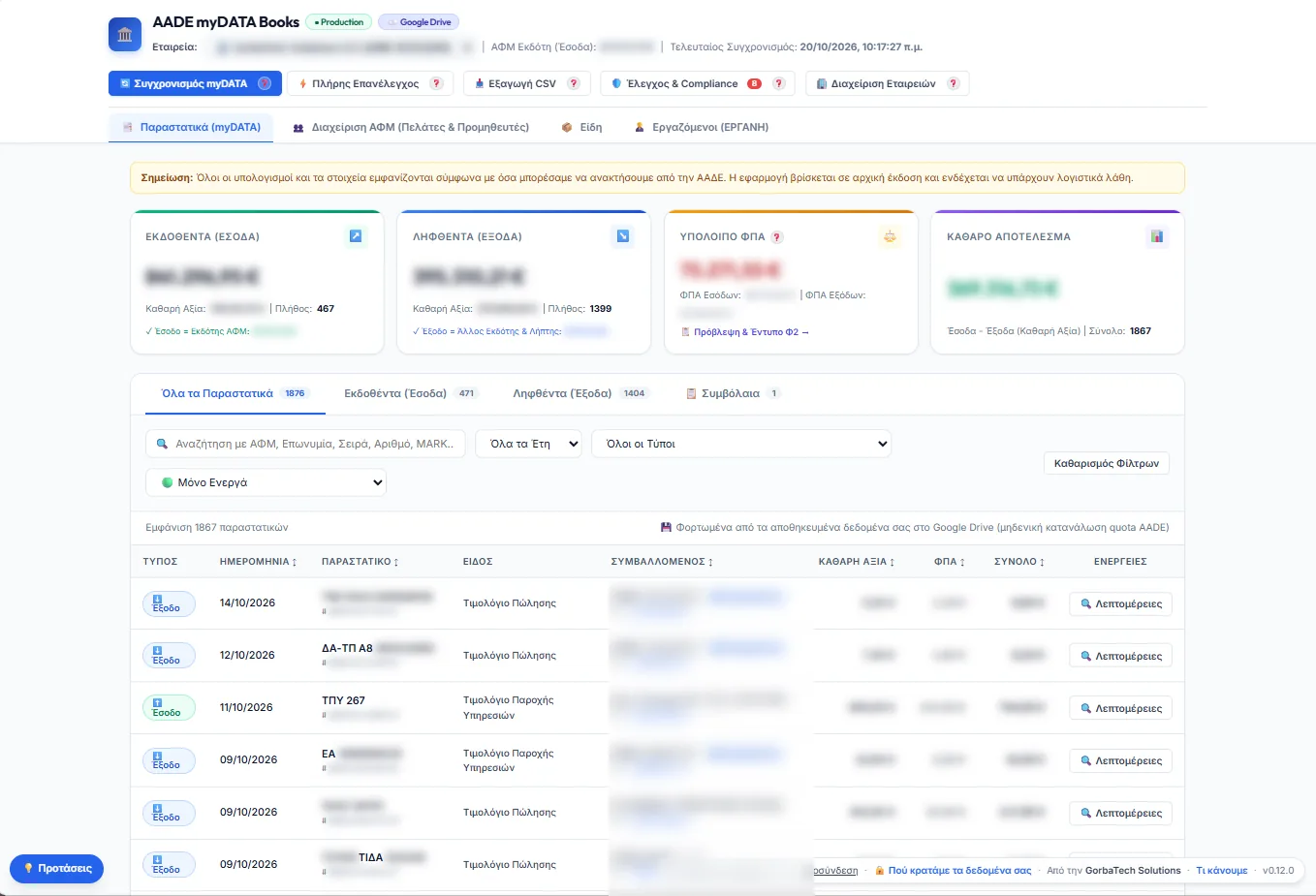The image size is (1316, 896).
Task: Click the Έξοδο type badge for 14/10/2026
Action: (x=169, y=603)
